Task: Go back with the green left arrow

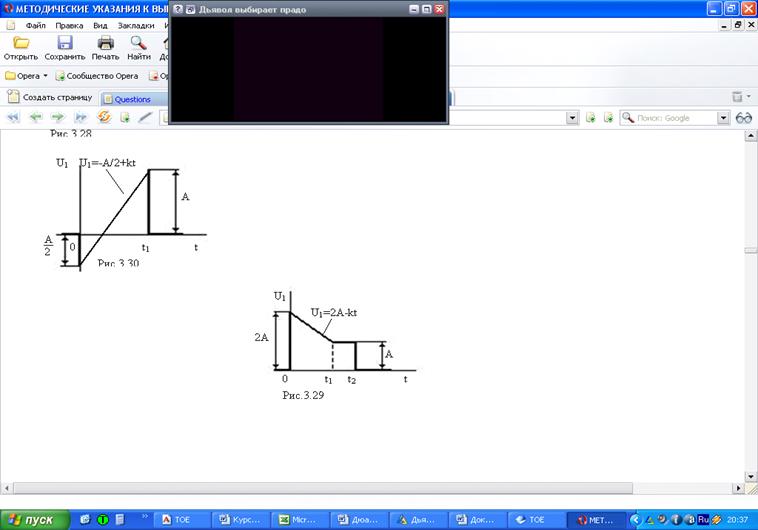Action: coord(36,117)
